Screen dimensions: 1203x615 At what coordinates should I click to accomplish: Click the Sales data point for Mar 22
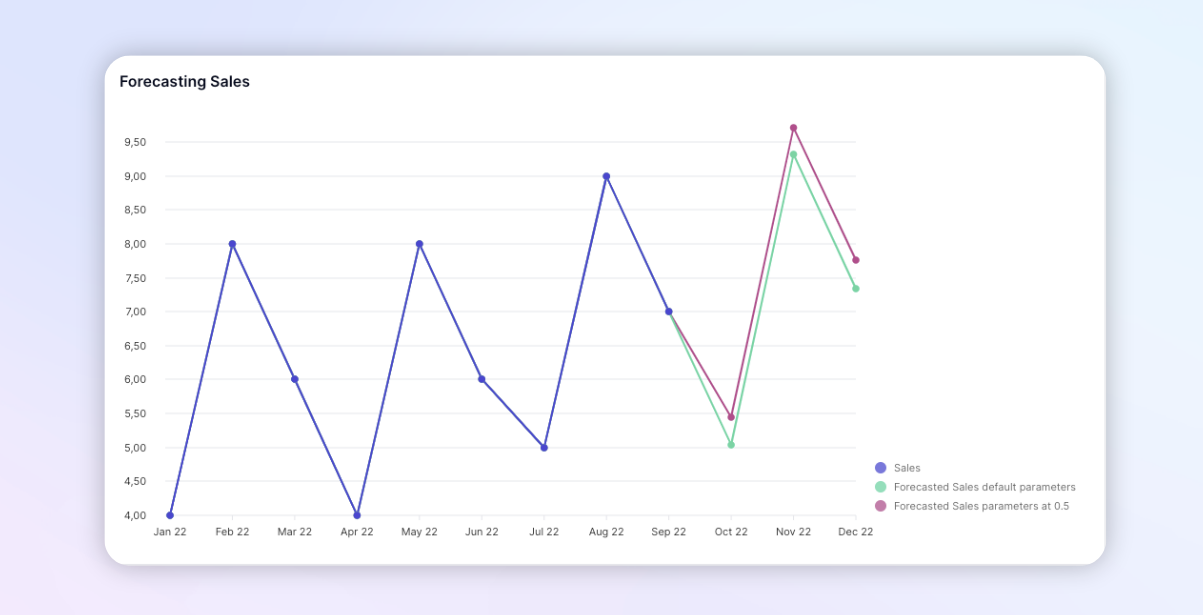295,379
